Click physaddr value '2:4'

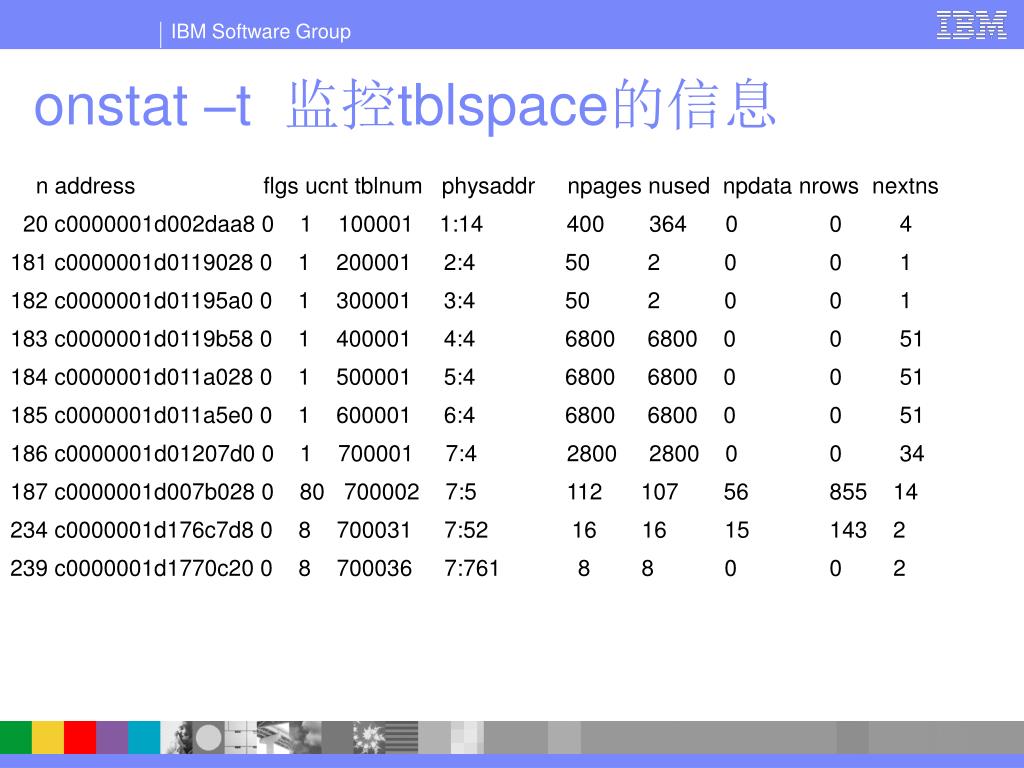pyautogui.click(x=459, y=263)
